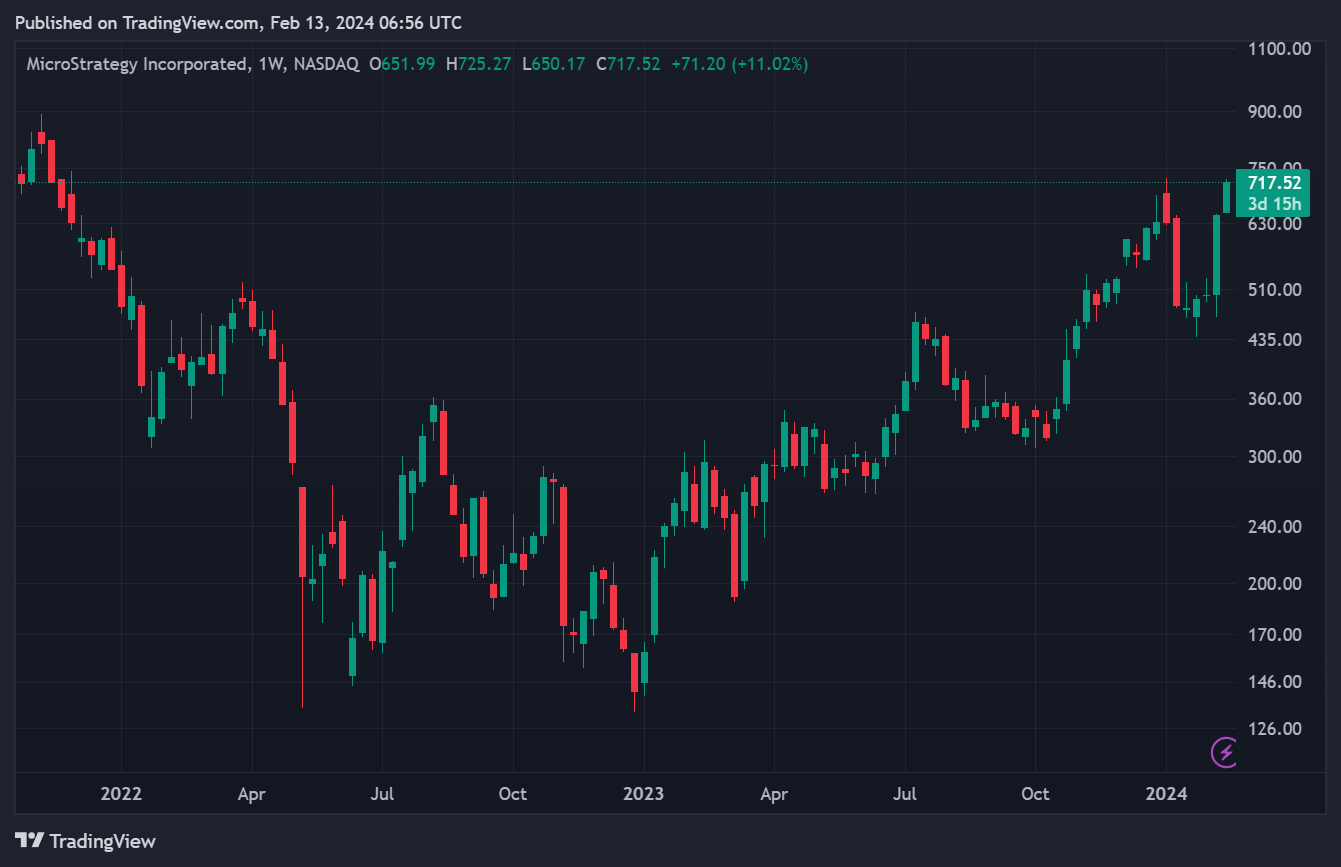Click the open value O651.99 in legend
Image resolution: width=1341 pixels, height=867 pixels.
(402, 64)
